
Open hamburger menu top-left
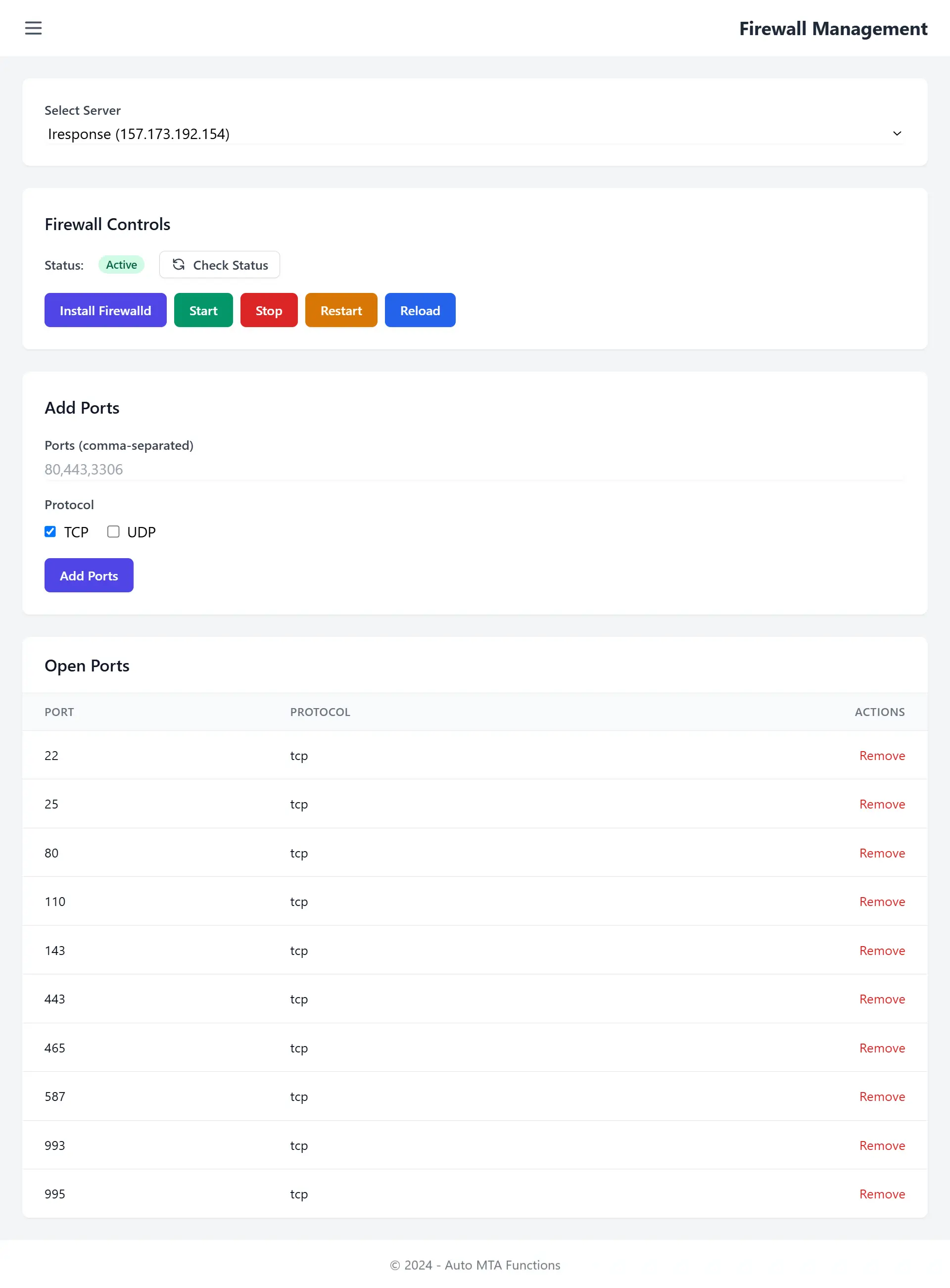click(x=33, y=28)
